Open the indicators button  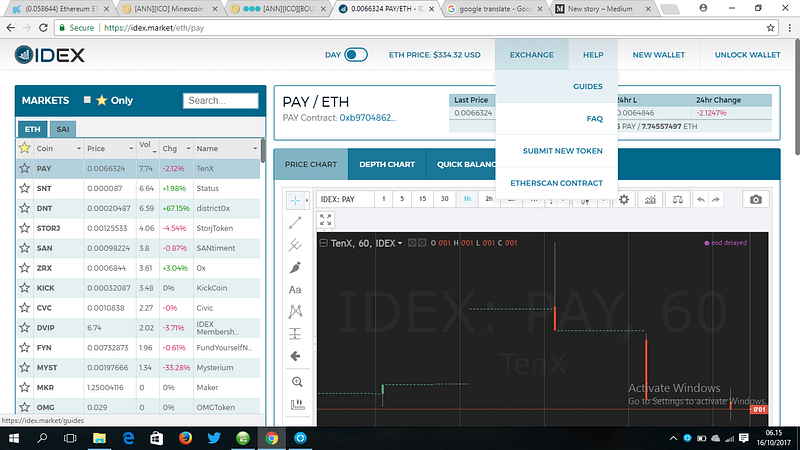(650, 199)
